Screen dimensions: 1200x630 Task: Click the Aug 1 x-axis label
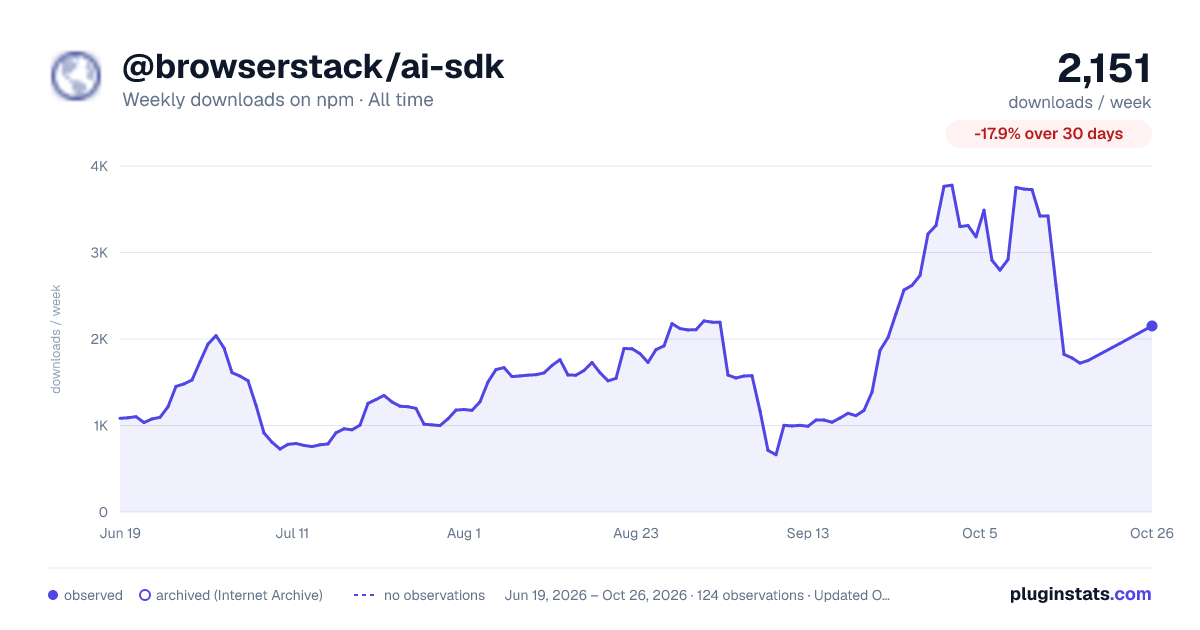pyautogui.click(x=464, y=533)
